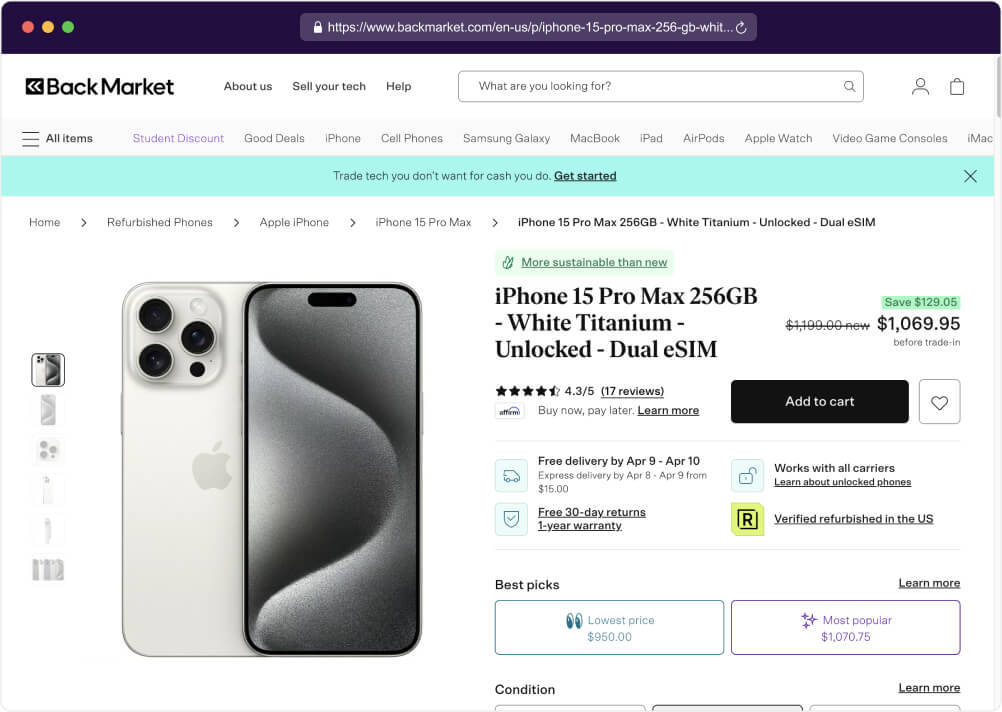The height and width of the screenshot is (712, 1002).
Task: Open the shopping bag cart icon
Action: pyautogui.click(x=957, y=87)
